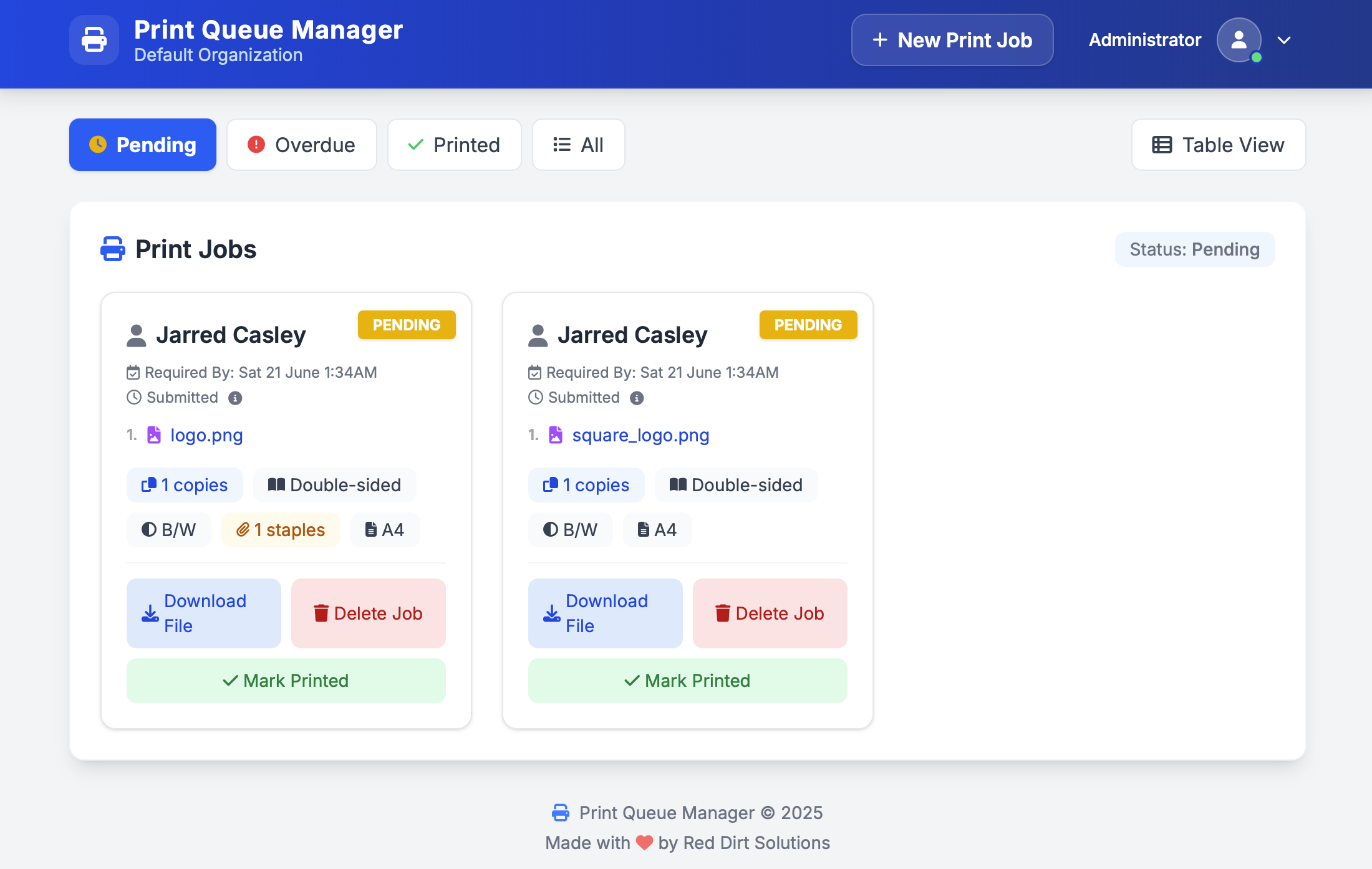Mark the square_logo.png job as printed
This screenshot has width=1372, height=869.
click(x=688, y=681)
